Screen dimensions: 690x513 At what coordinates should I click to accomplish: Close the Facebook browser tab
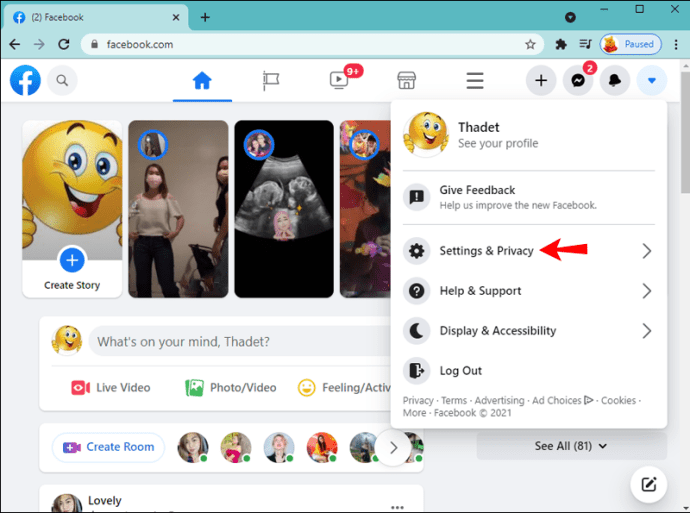[176, 17]
